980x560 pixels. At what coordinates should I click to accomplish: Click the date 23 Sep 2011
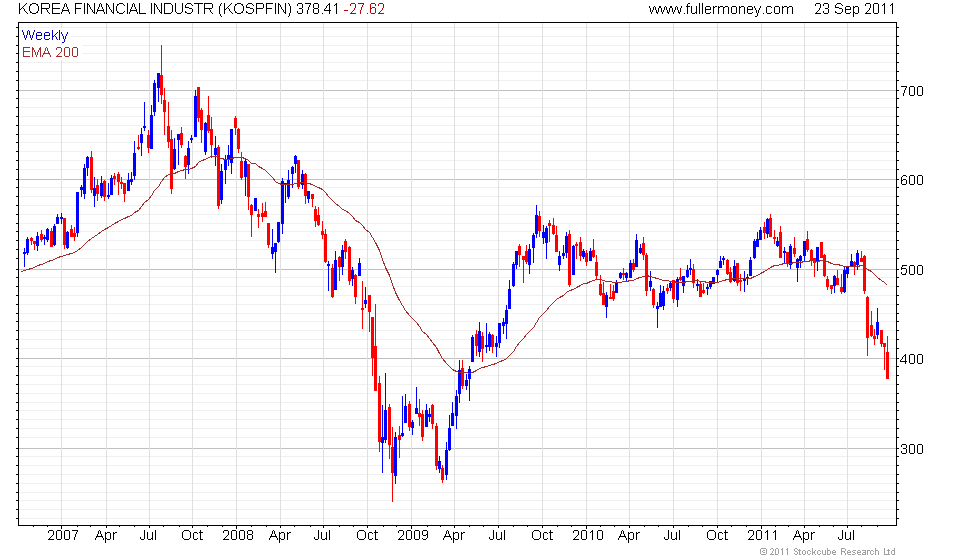pyautogui.click(x=854, y=9)
